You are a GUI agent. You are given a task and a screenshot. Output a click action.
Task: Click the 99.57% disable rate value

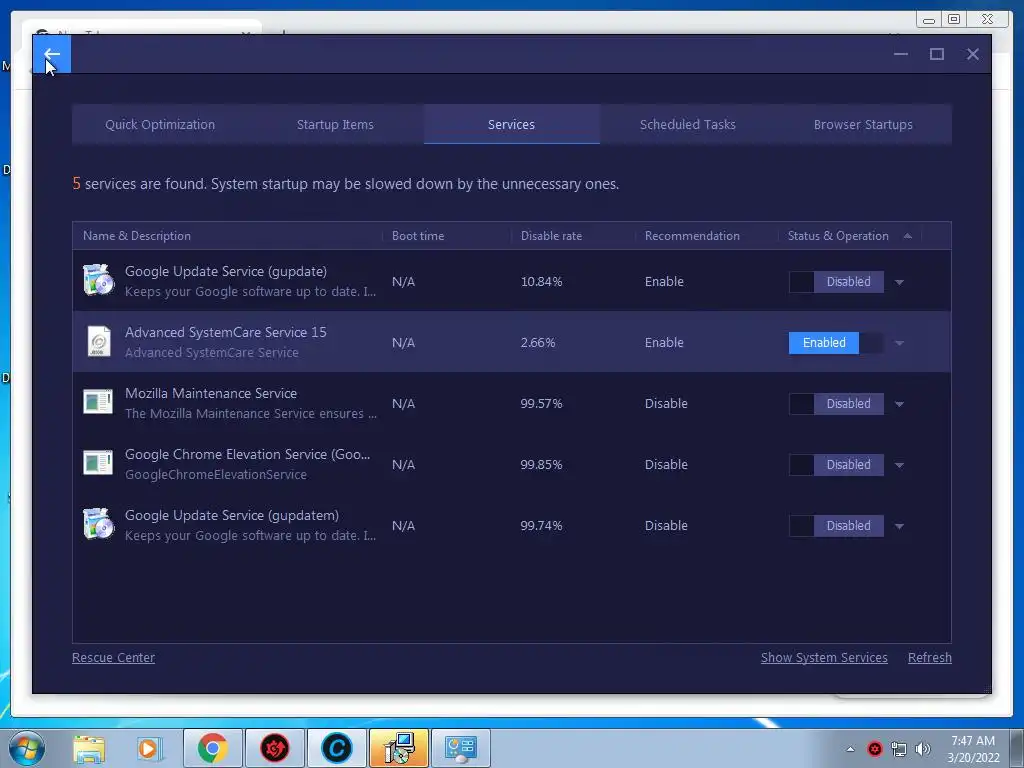click(541, 404)
